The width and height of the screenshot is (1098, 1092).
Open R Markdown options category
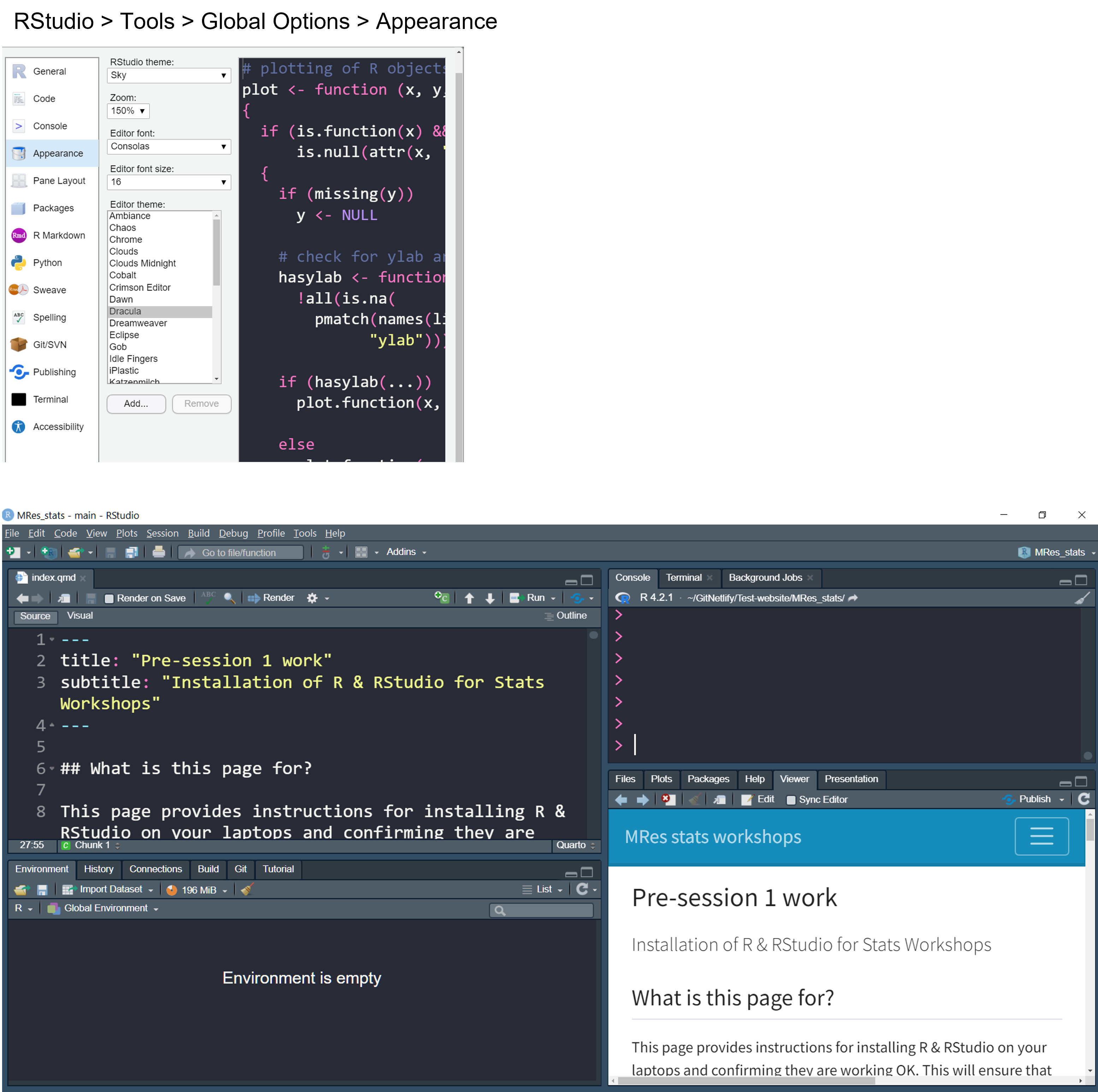pos(52,236)
